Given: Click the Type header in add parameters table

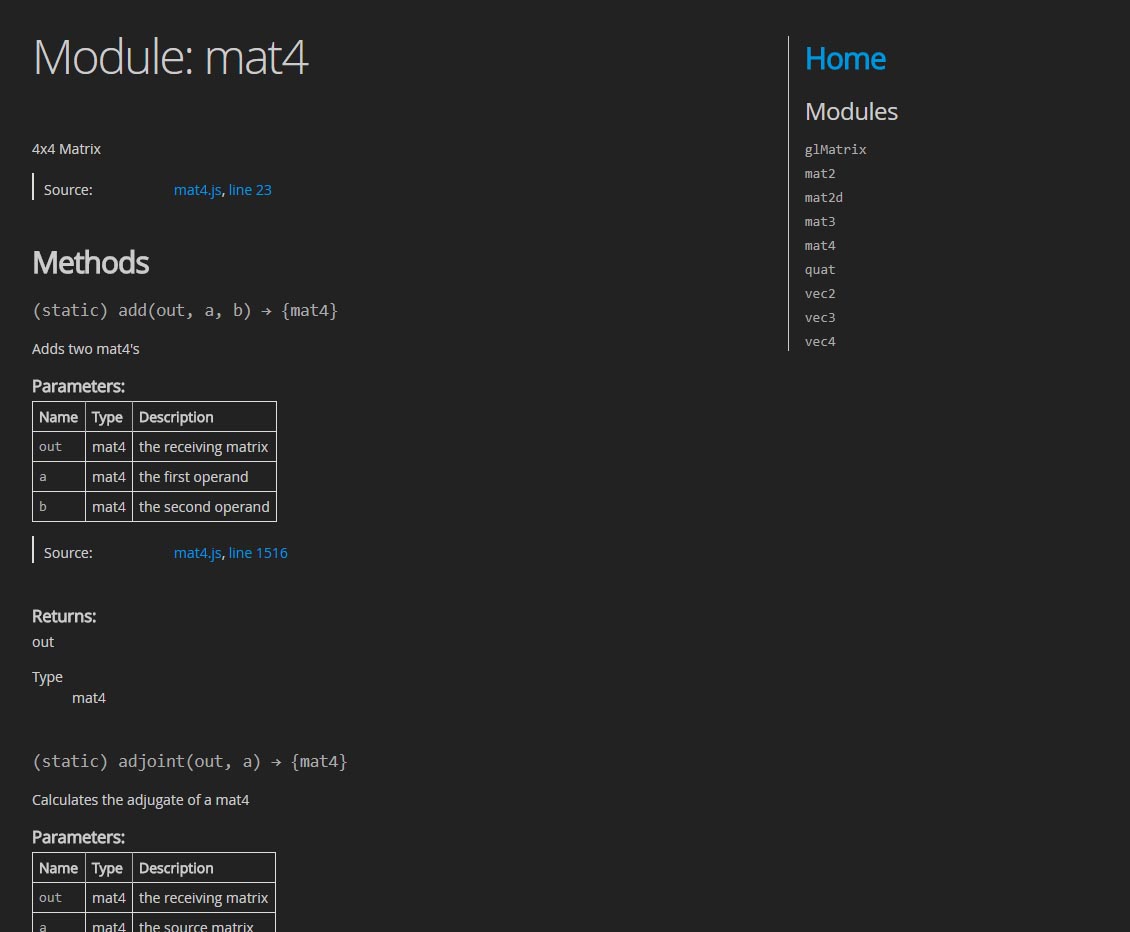Looking at the screenshot, I should (107, 417).
